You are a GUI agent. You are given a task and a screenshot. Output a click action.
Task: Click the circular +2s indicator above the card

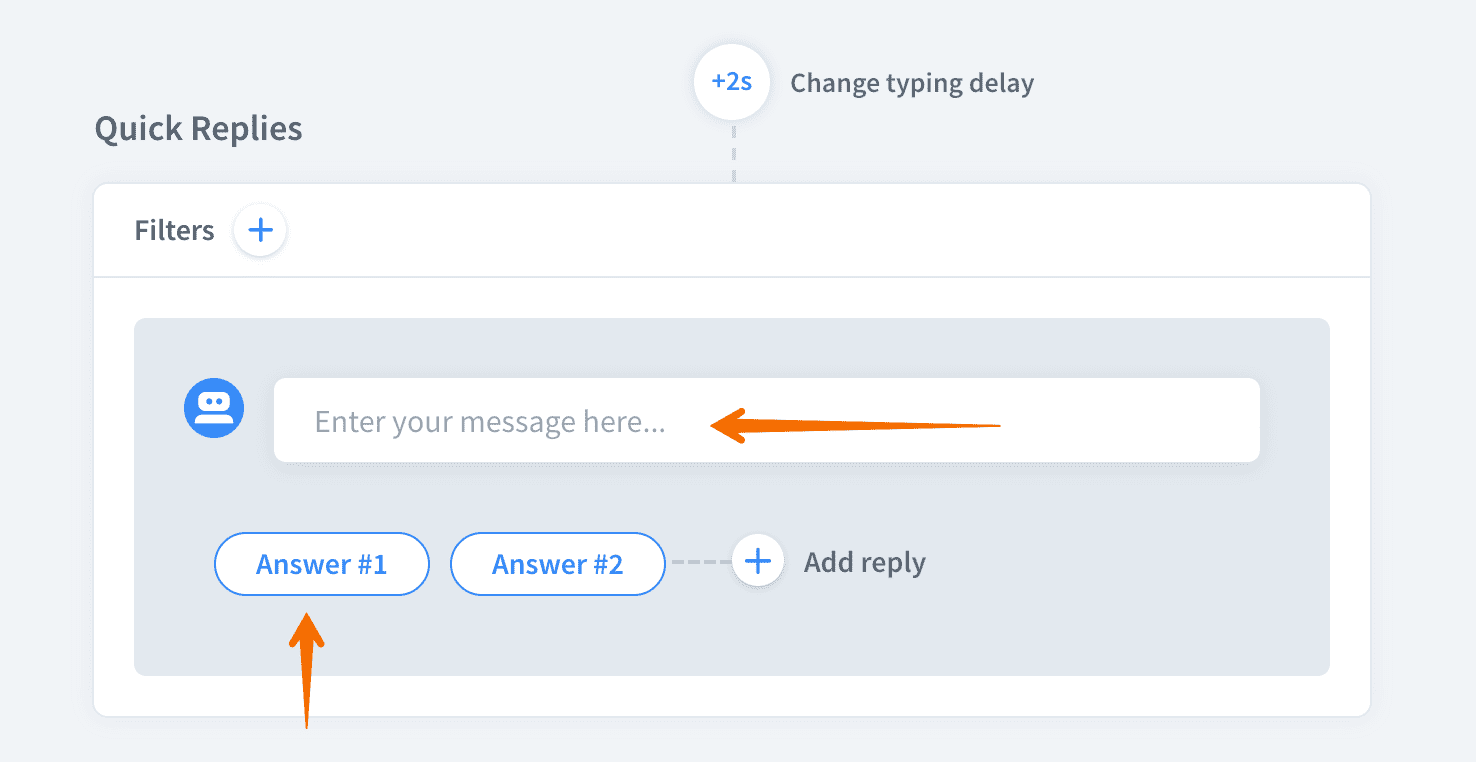coord(731,81)
